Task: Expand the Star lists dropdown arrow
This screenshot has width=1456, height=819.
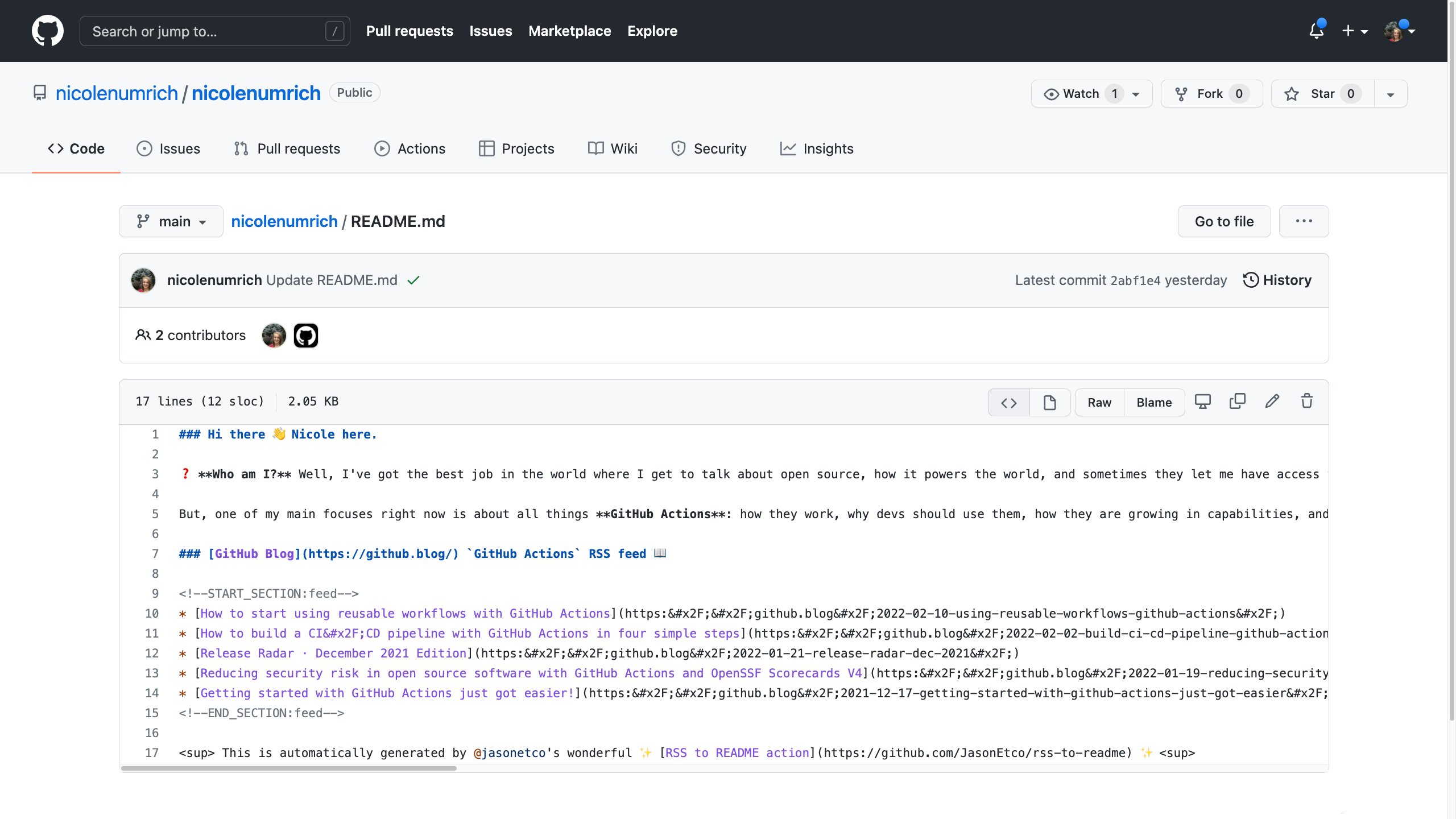Action: [1391, 94]
